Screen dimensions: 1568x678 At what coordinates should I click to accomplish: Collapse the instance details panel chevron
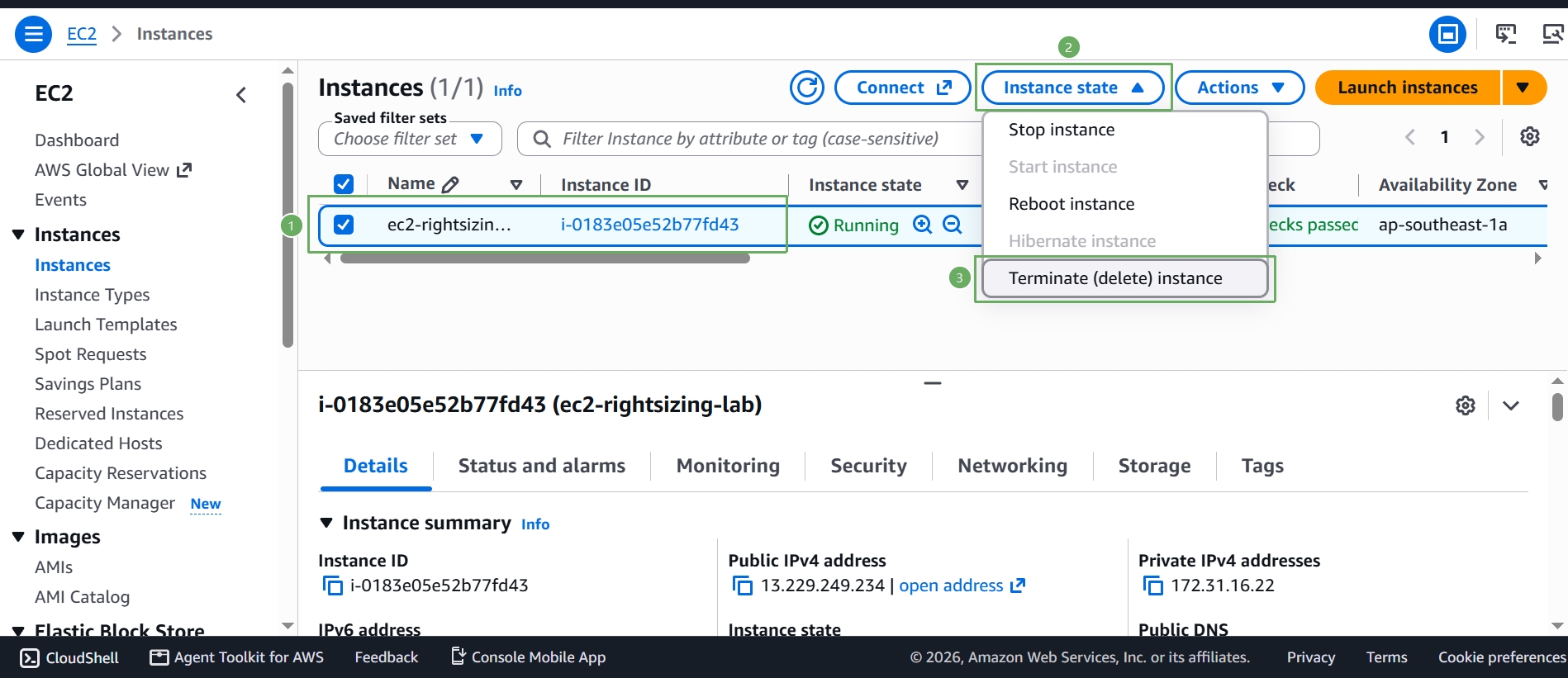tap(1511, 405)
